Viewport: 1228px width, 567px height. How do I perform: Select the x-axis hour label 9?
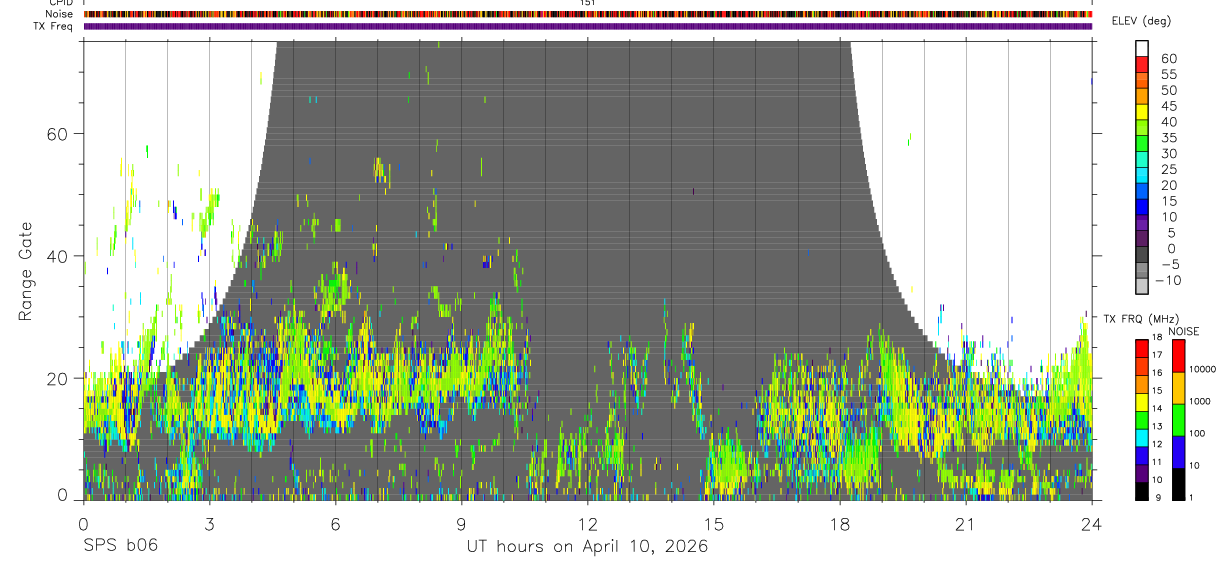(x=462, y=524)
